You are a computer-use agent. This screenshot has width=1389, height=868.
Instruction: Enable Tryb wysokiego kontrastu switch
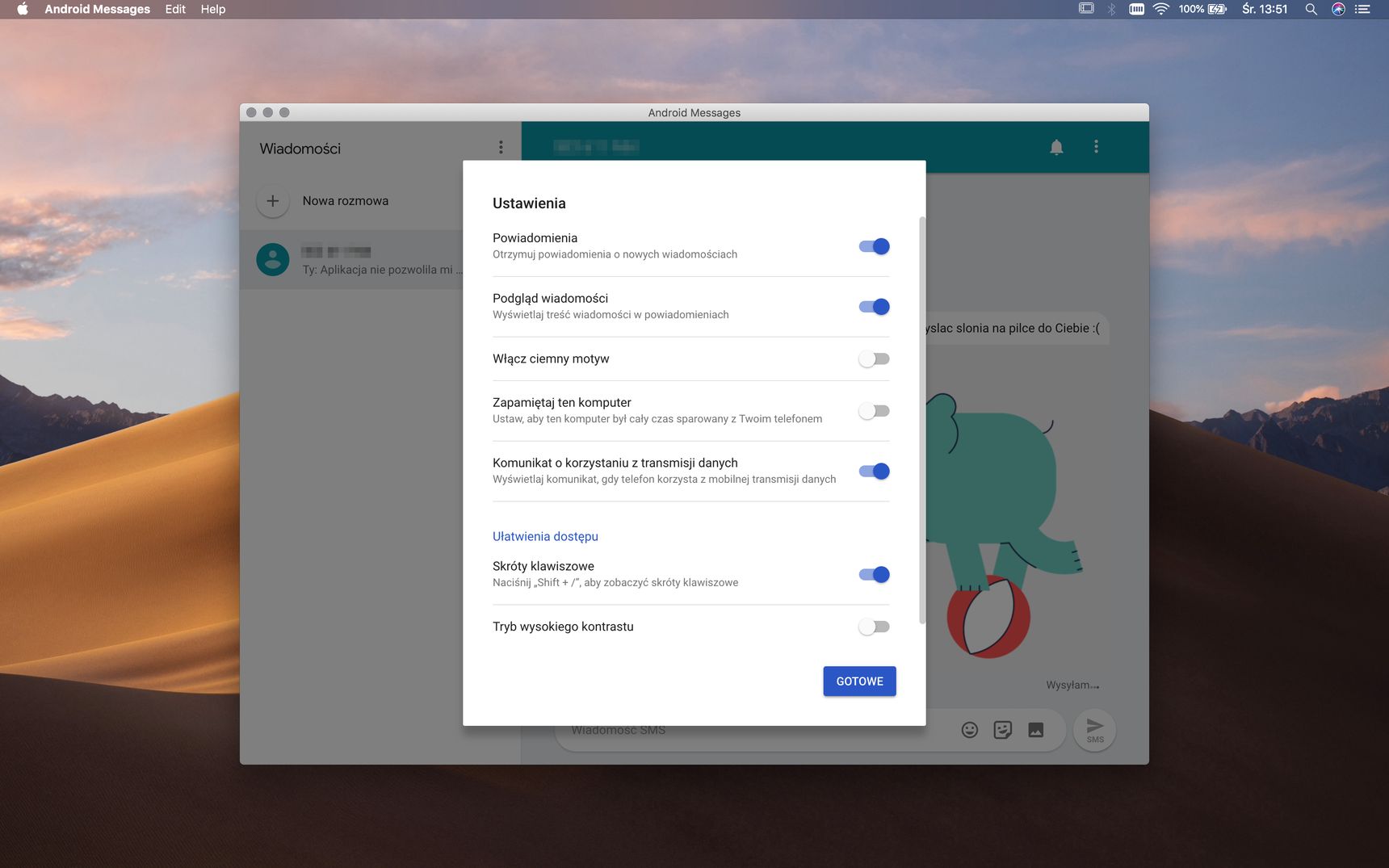pyautogui.click(x=874, y=627)
